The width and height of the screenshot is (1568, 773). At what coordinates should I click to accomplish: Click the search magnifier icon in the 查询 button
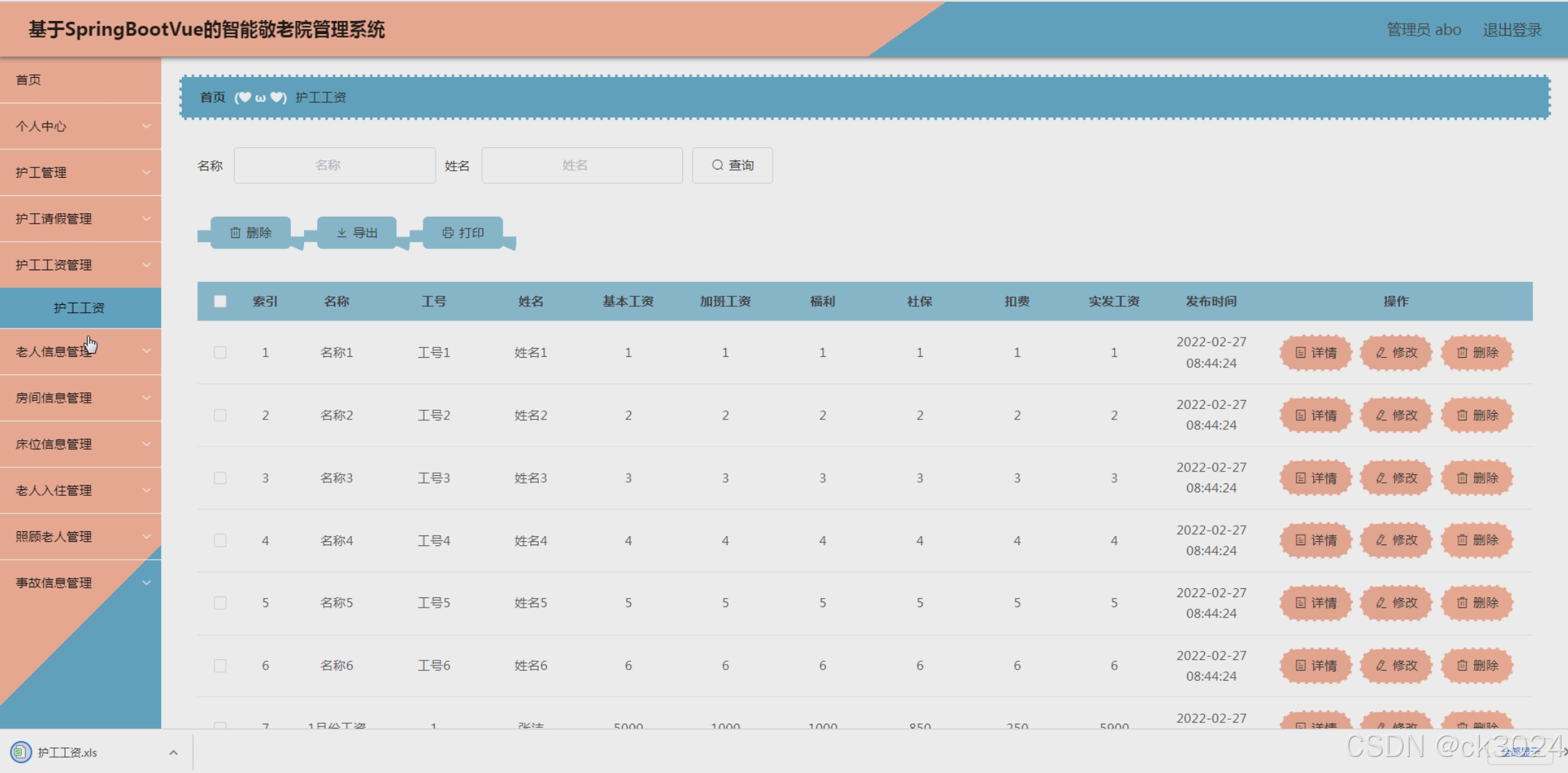tap(717, 165)
